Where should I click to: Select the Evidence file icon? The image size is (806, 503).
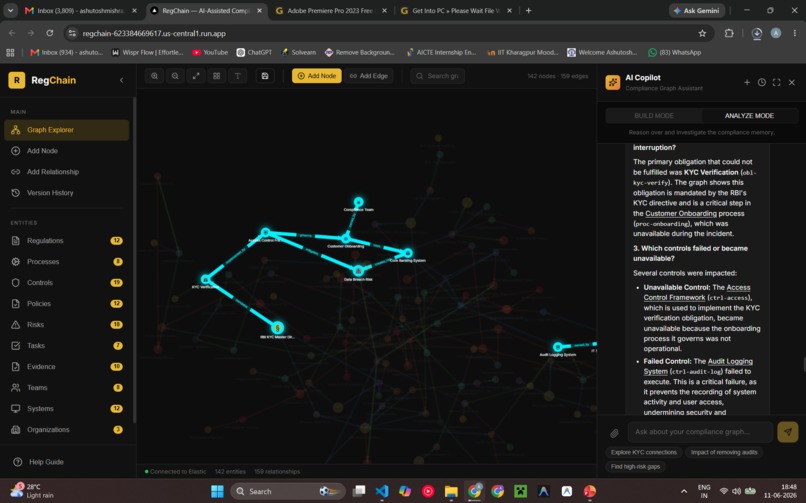[16, 367]
